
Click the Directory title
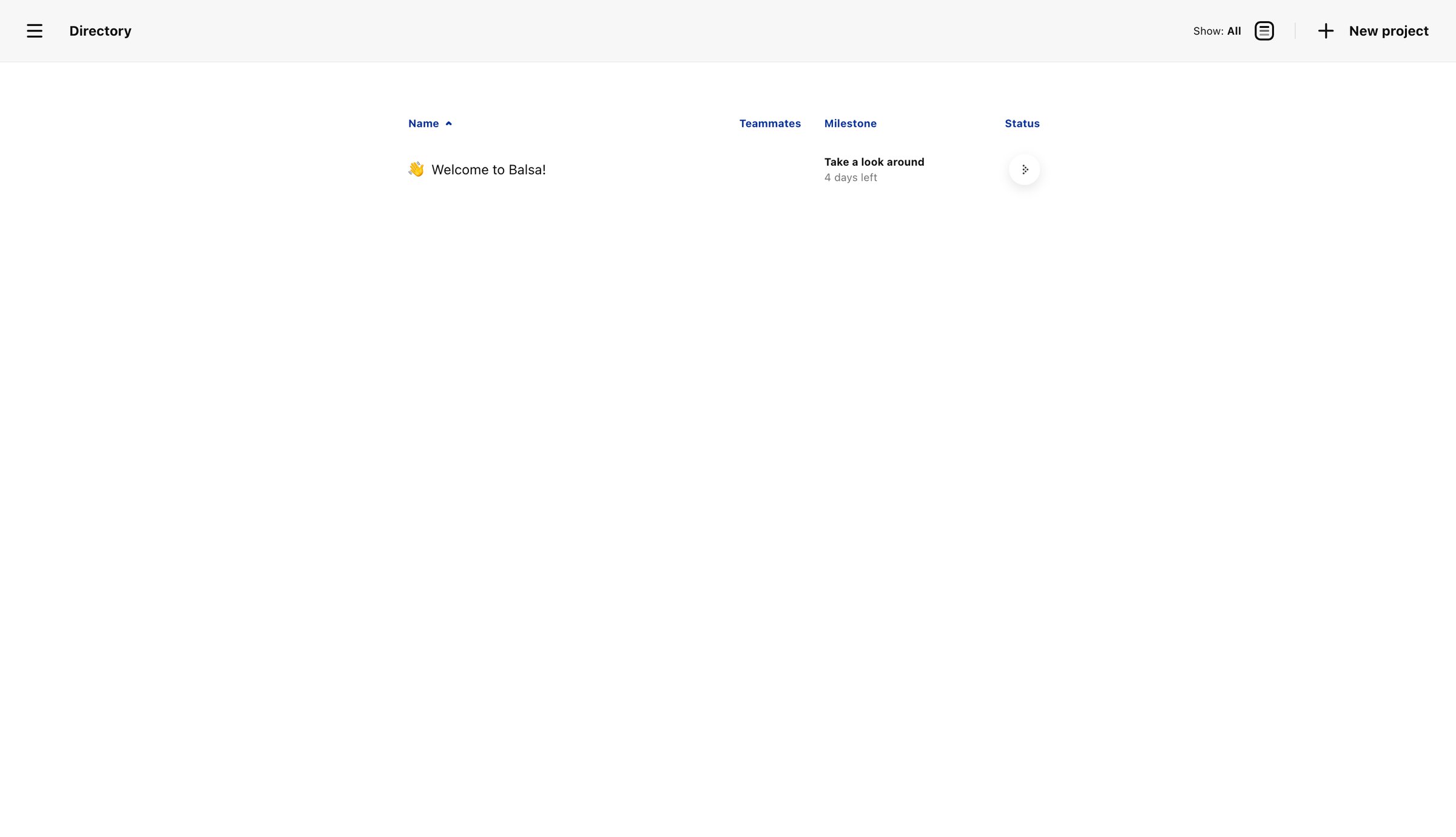[x=100, y=31]
